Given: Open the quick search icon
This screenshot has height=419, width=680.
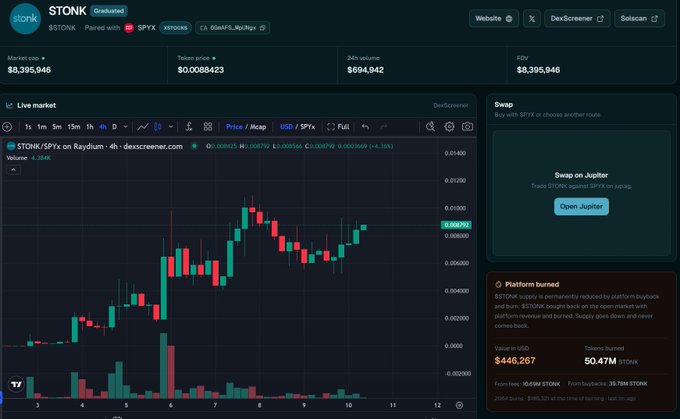Looking at the screenshot, I should [x=430, y=127].
